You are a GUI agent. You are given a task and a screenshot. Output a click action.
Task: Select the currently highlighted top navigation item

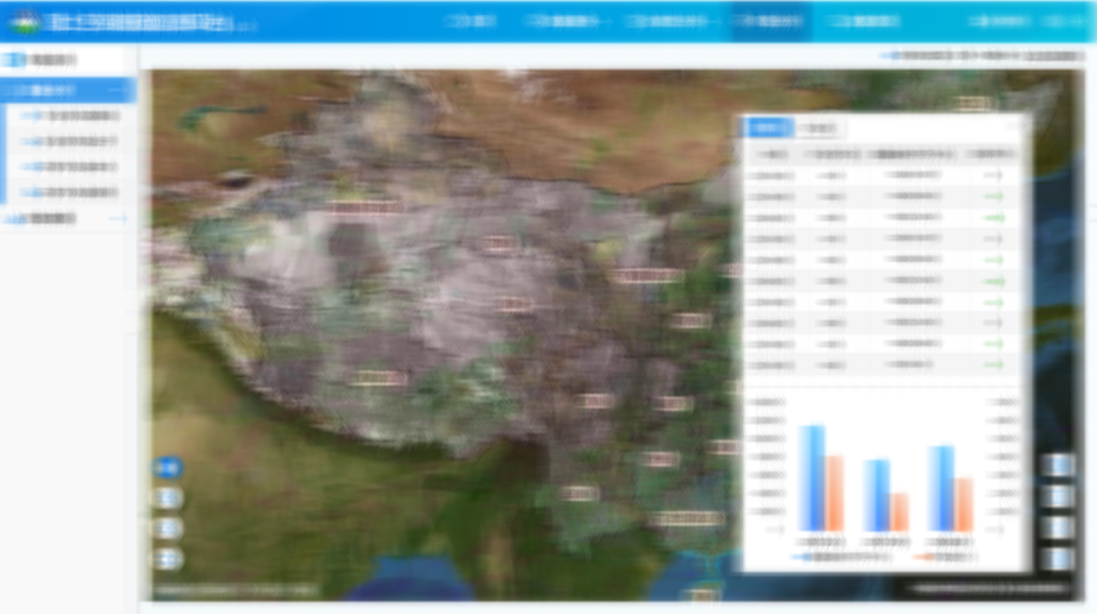tap(770, 21)
